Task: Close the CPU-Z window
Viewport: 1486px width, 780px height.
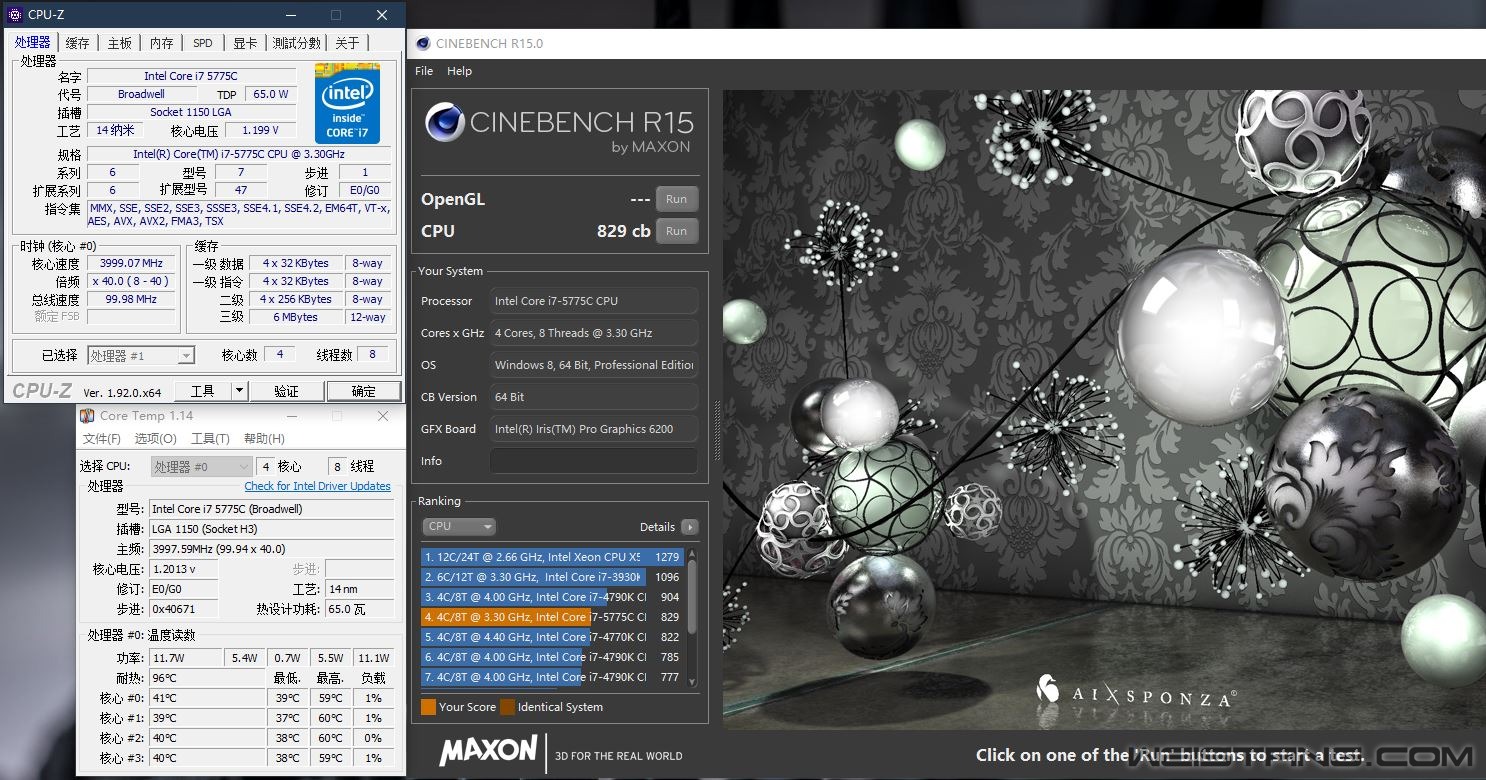Action: [382, 15]
